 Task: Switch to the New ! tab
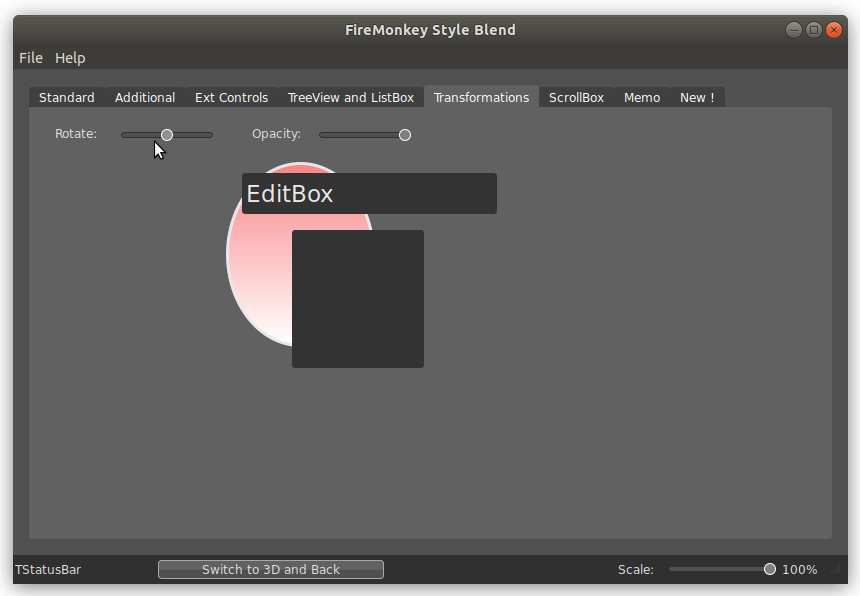pyautogui.click(x=697, y=98)
